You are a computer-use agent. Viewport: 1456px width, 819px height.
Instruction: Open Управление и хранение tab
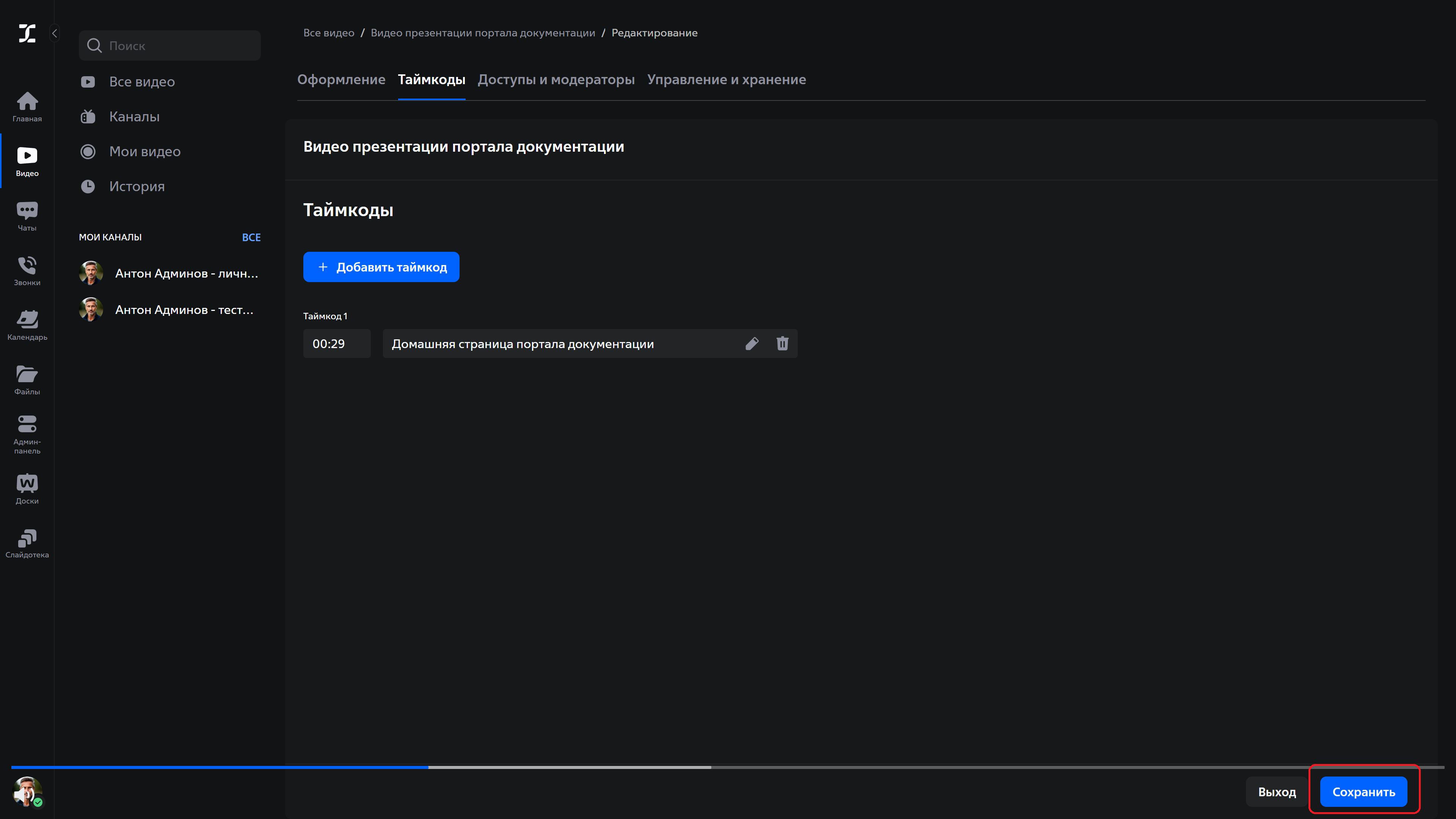[726, 80]
